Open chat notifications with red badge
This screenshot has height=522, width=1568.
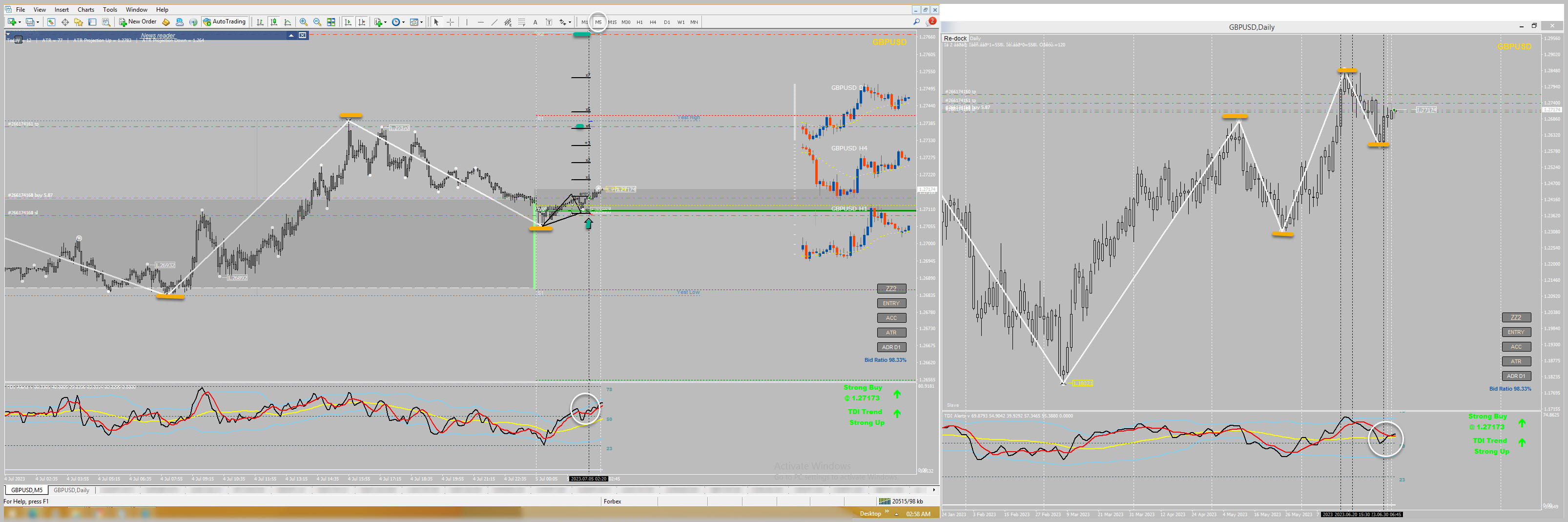click(931, 22)
